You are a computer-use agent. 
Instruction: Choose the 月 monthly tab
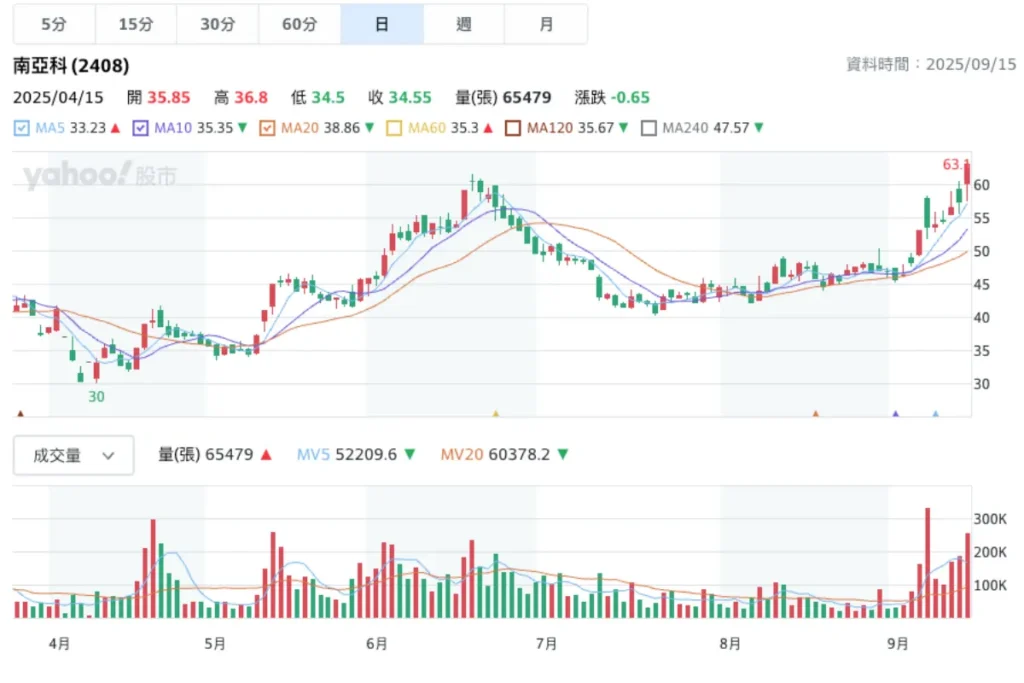(x=546, y=24)
